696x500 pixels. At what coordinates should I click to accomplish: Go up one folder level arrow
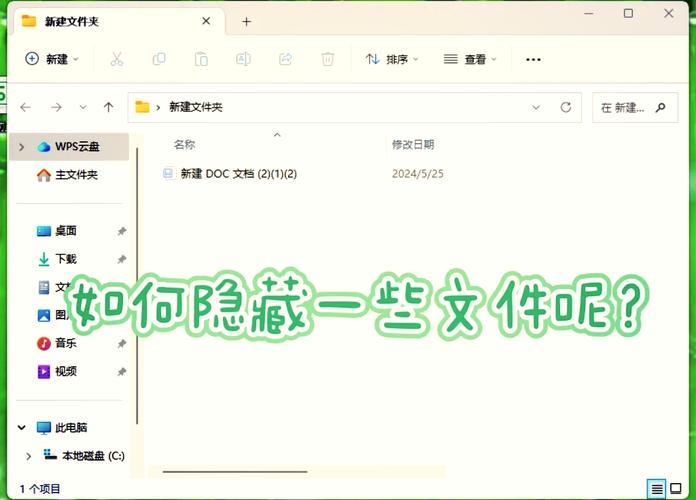click(x=108, y=107)
